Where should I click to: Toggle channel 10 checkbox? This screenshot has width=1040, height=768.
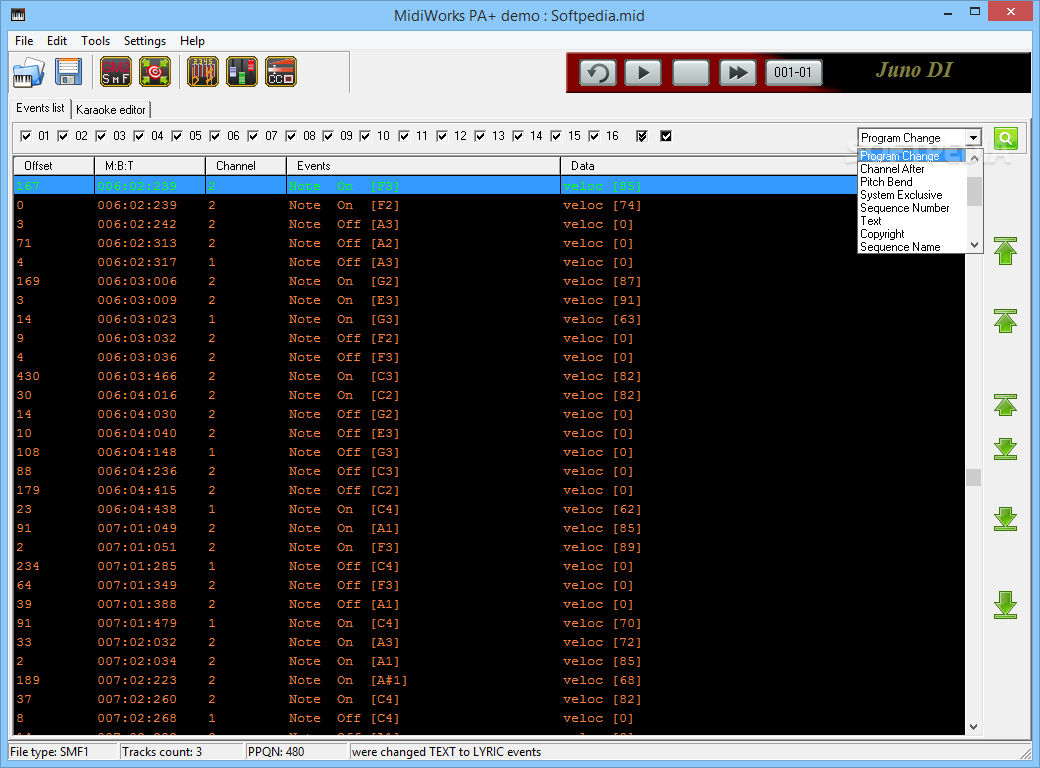tap(365, 136)
